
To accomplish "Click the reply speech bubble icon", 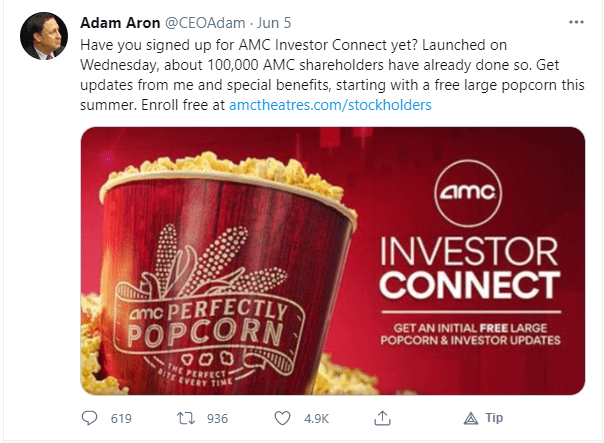I will (89, 418).
